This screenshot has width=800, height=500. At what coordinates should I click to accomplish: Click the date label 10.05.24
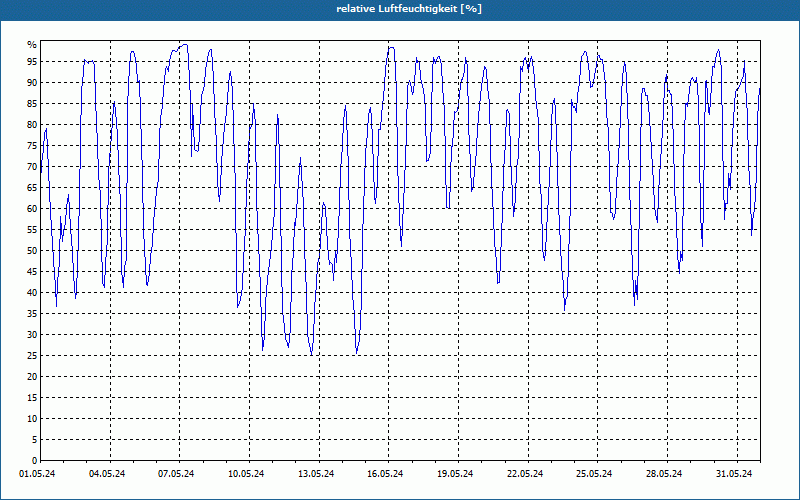[246, 474]
